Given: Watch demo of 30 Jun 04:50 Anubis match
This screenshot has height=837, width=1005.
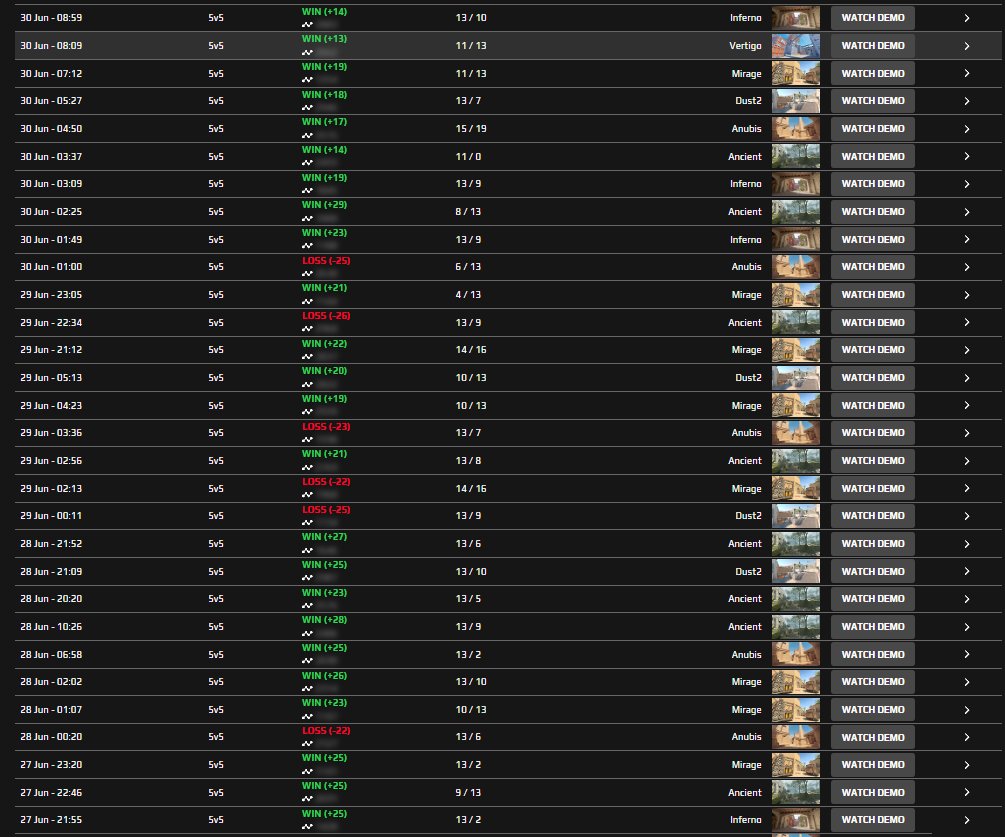Looking at the screenshot, I should coord(872,129).
